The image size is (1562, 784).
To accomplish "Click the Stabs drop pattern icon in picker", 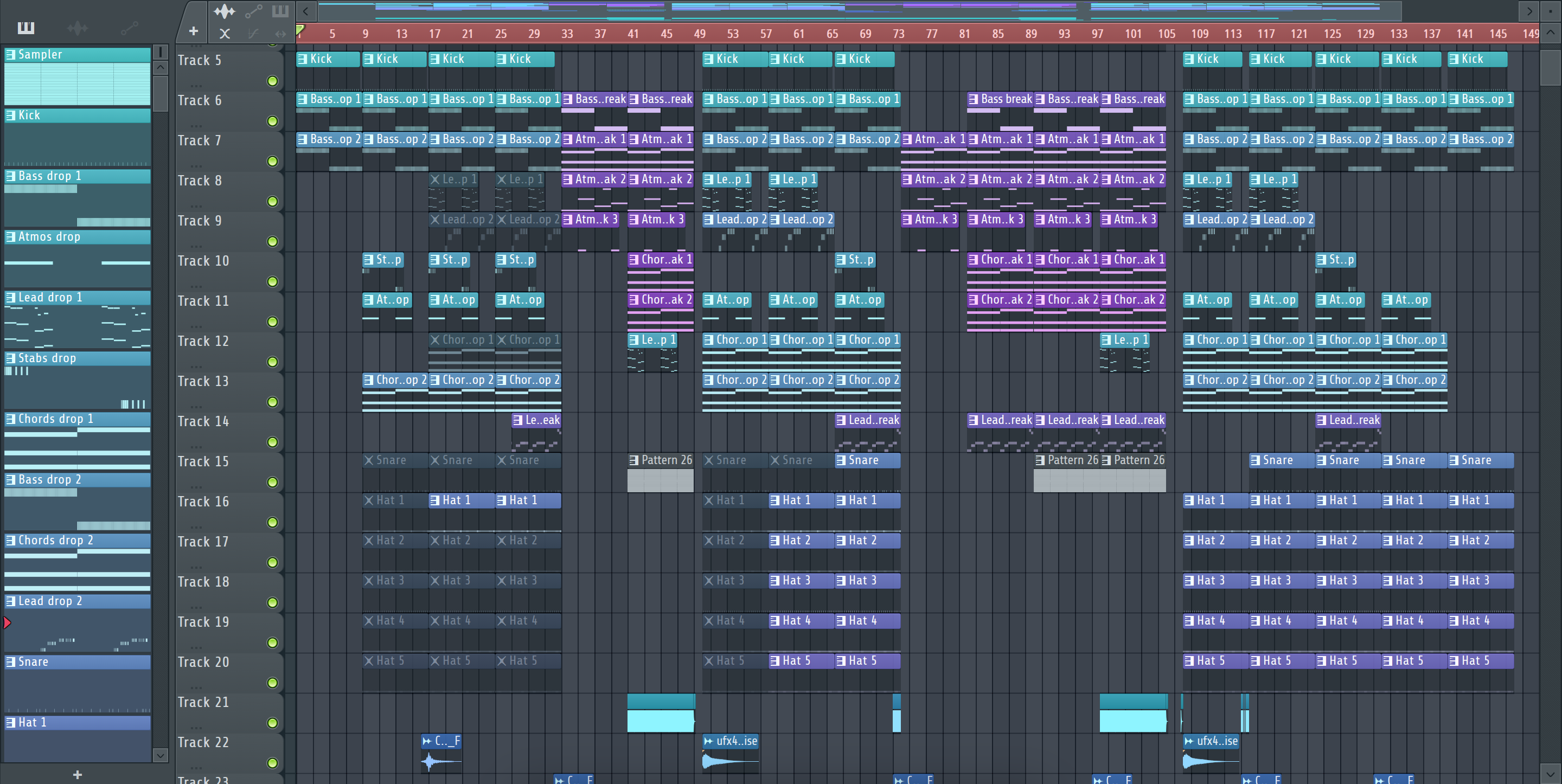I will 10,358.
